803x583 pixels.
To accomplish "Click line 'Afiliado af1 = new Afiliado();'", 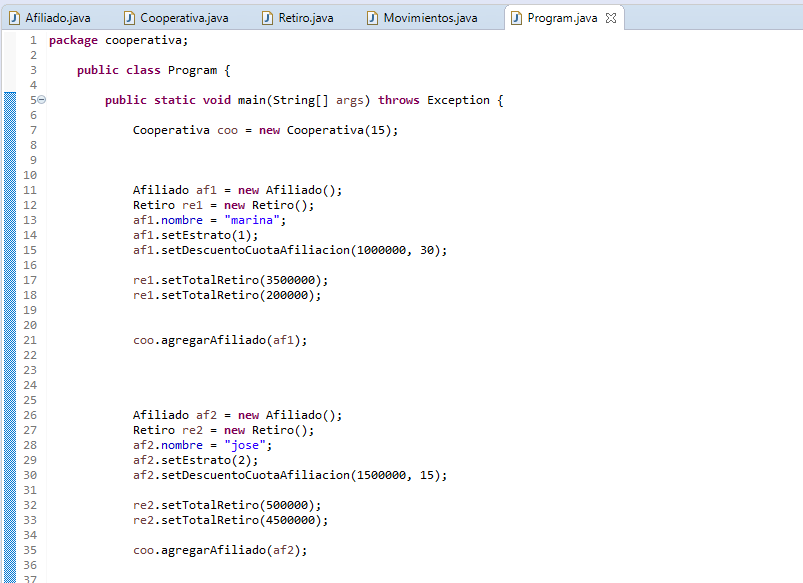I will pos(237,190).
